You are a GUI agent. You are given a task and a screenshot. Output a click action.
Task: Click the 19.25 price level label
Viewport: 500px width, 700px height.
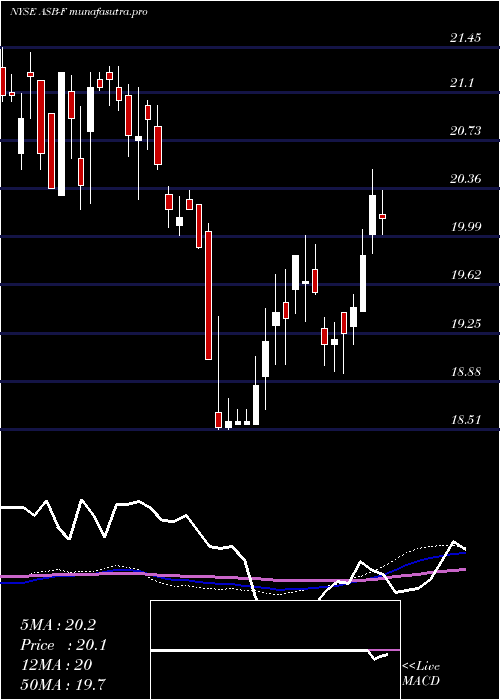tap(465, 324)
